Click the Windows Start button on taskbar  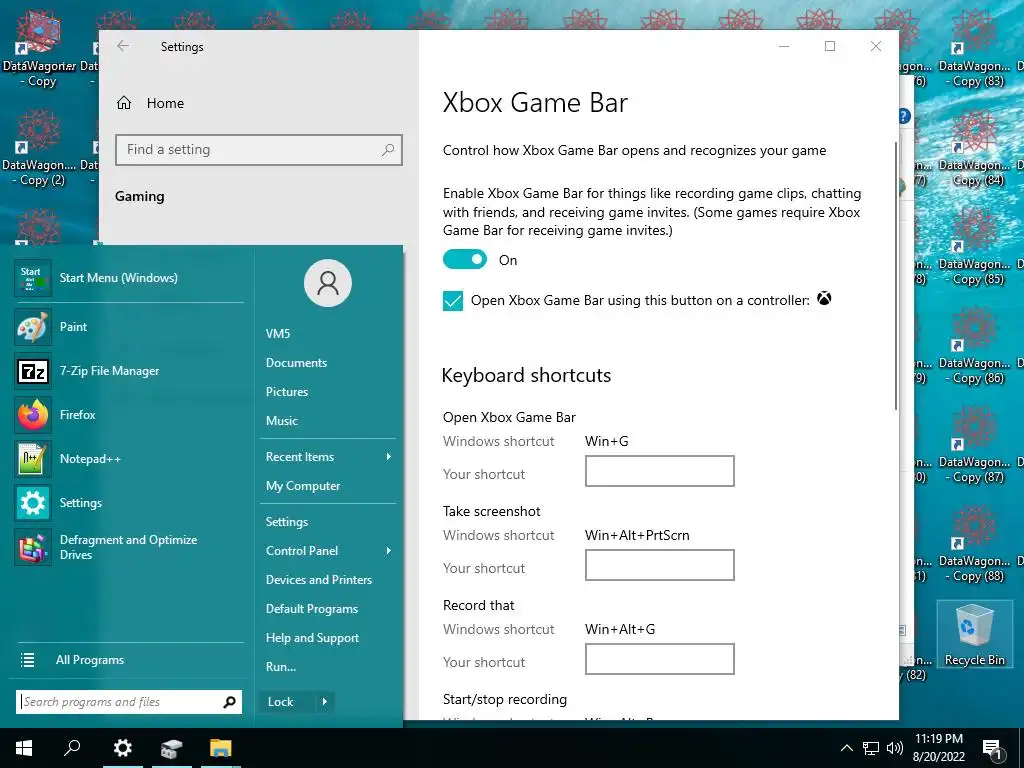[x=24, y=748]
